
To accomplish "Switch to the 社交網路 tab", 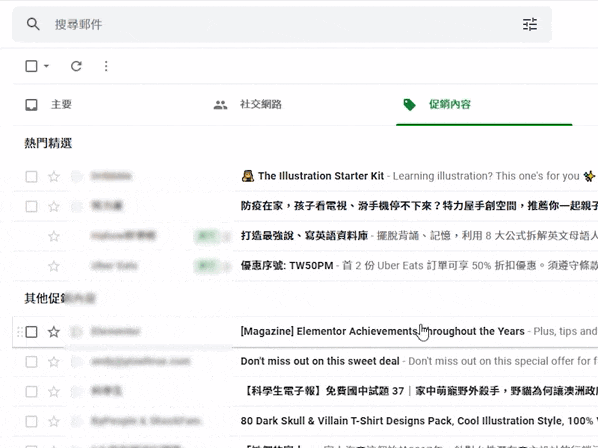I will 261,104.
